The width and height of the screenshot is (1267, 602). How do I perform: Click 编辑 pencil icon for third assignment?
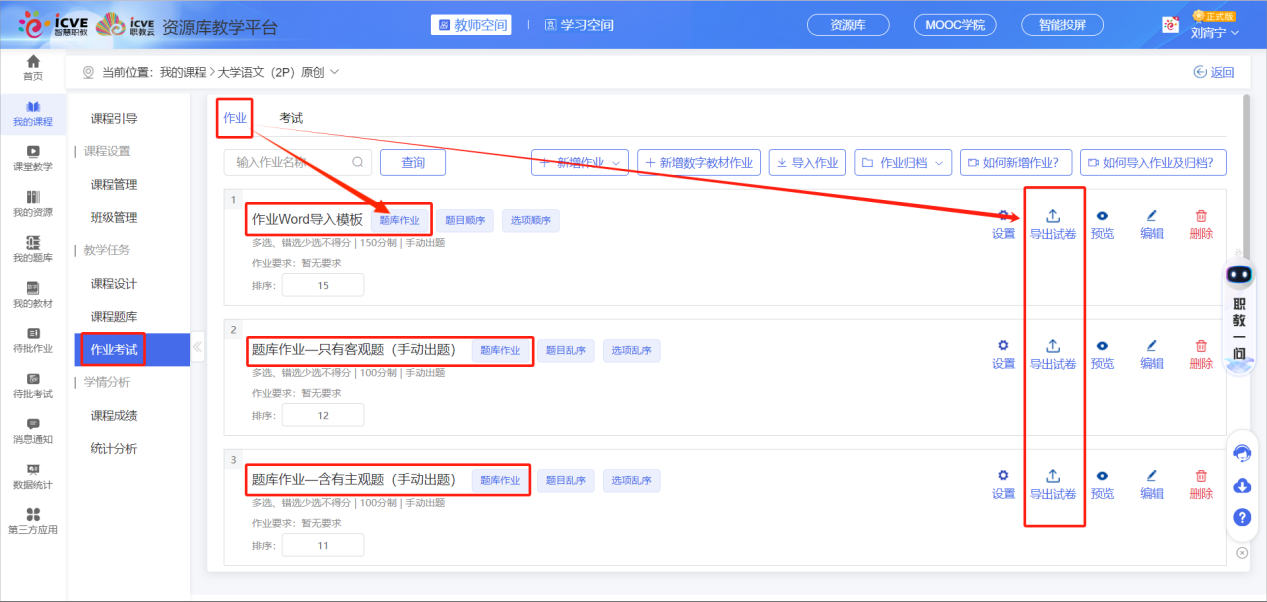click(1151, 476)
